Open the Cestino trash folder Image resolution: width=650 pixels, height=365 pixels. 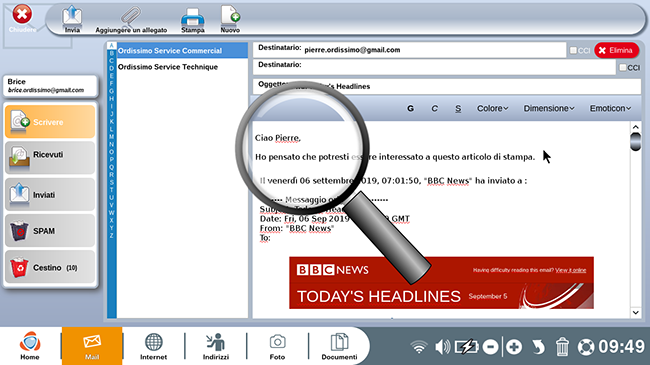[50, 267]
